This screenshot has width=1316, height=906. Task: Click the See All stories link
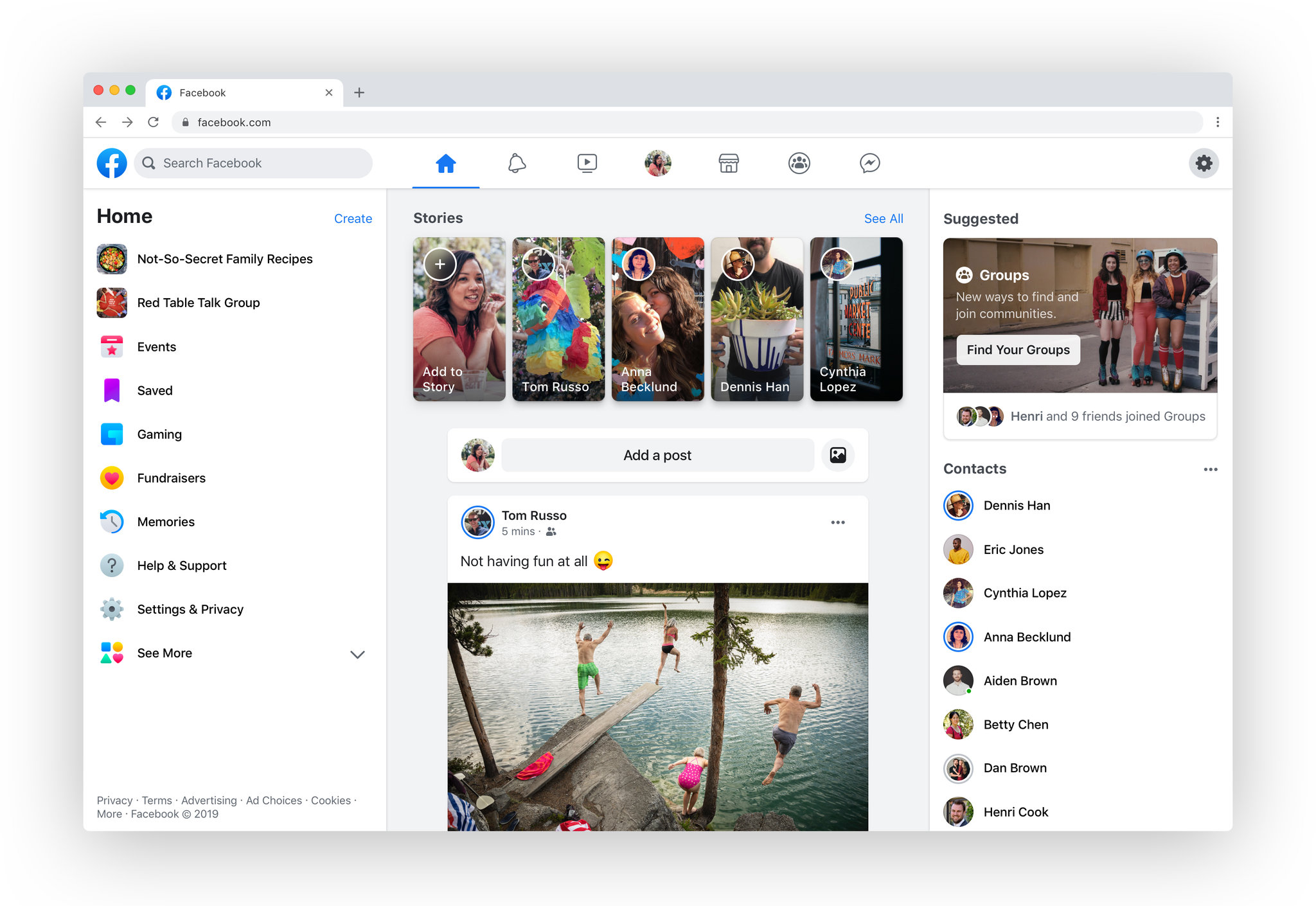884,218
